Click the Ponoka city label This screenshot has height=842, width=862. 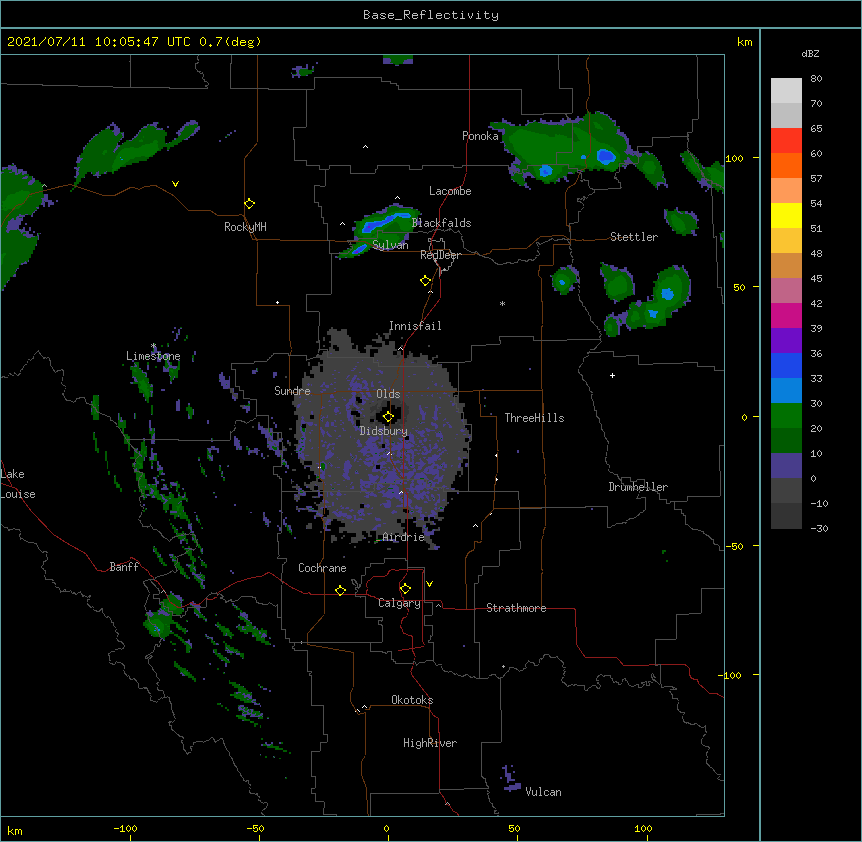[x=480, y=136]
